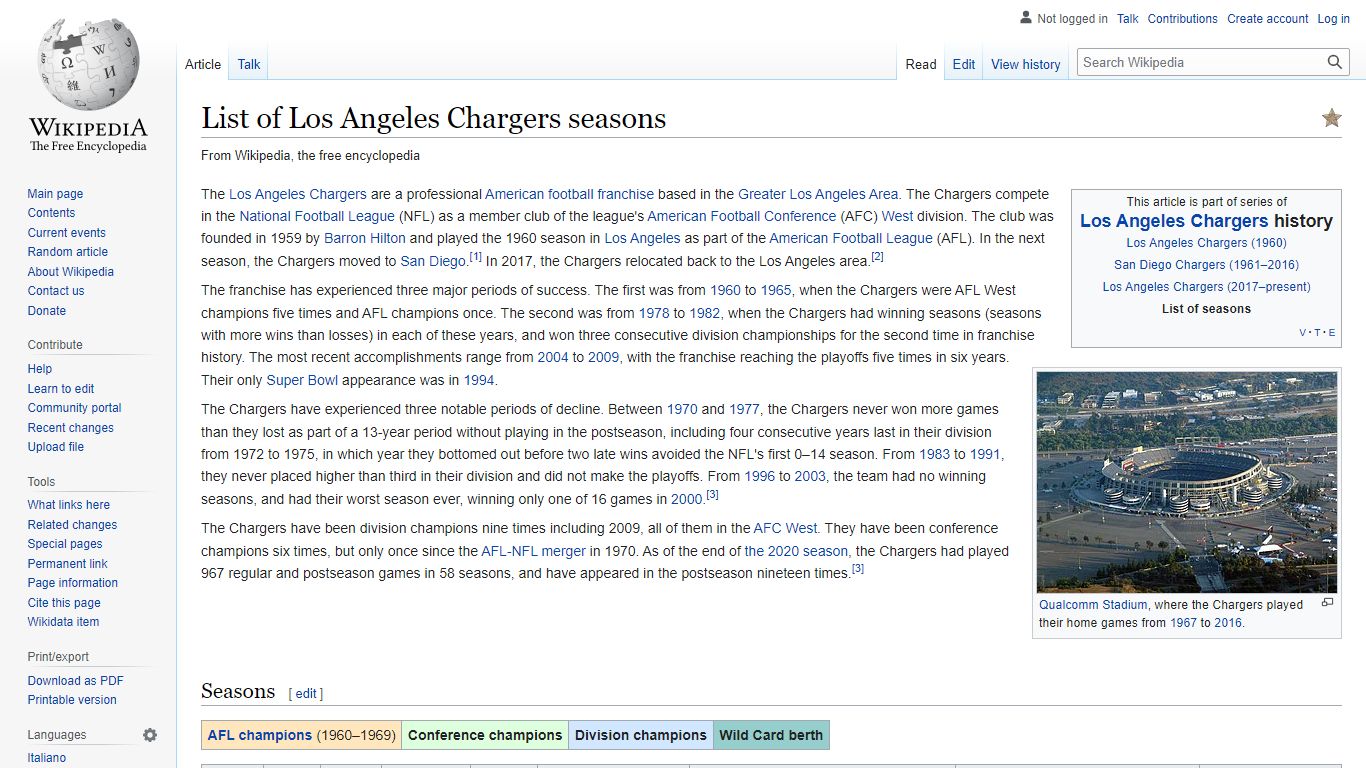The height and width of the screenshot is (768, 1366).
Task: Click footnote reference [3] after 2000
Action: click(x=713, y=494)
